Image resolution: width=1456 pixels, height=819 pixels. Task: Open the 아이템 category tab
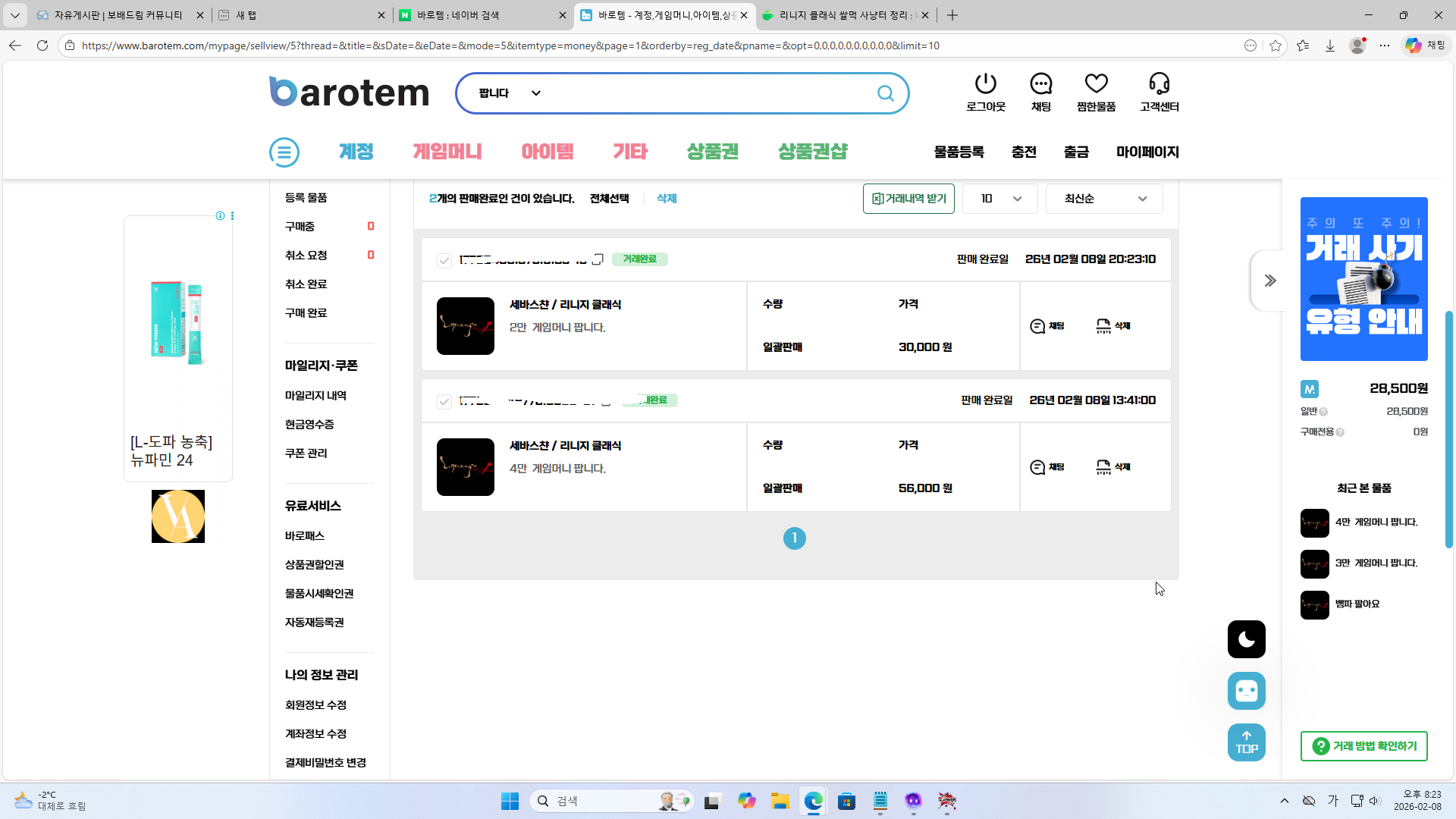point(548,152)
